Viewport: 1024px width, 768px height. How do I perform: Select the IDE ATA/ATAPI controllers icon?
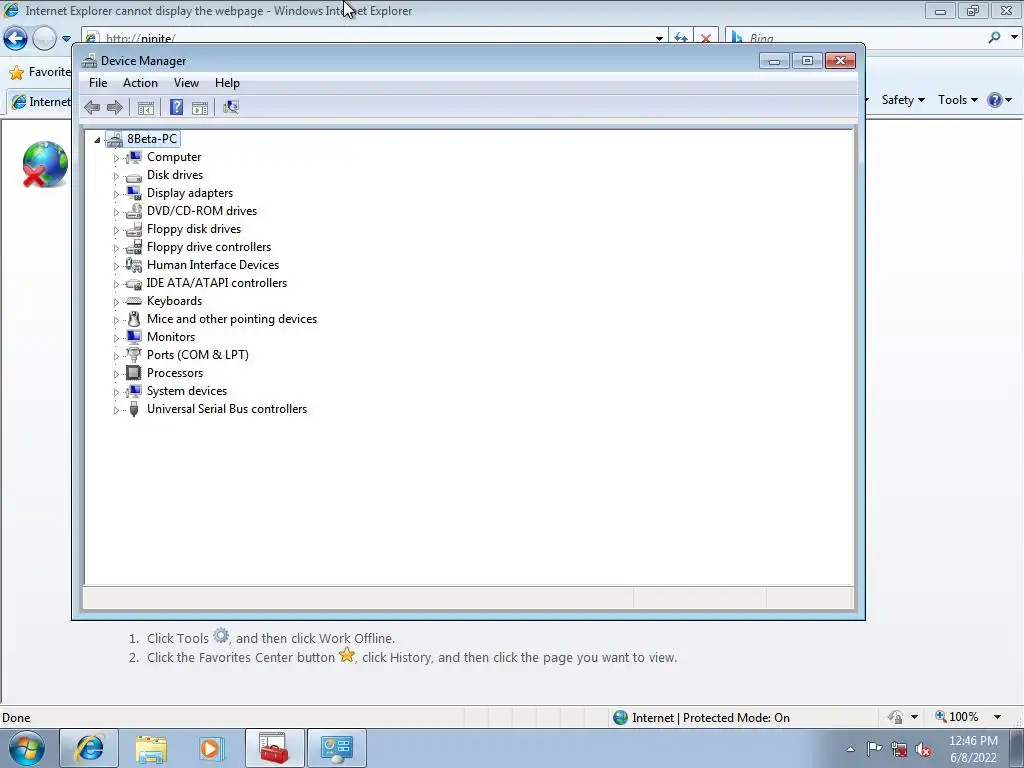(x=133, y=283)
